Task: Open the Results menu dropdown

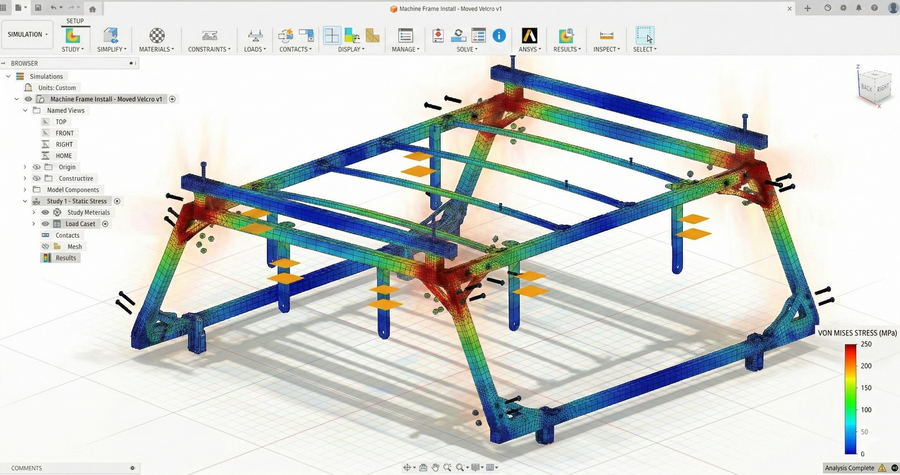Action: (x=566, y=49)
